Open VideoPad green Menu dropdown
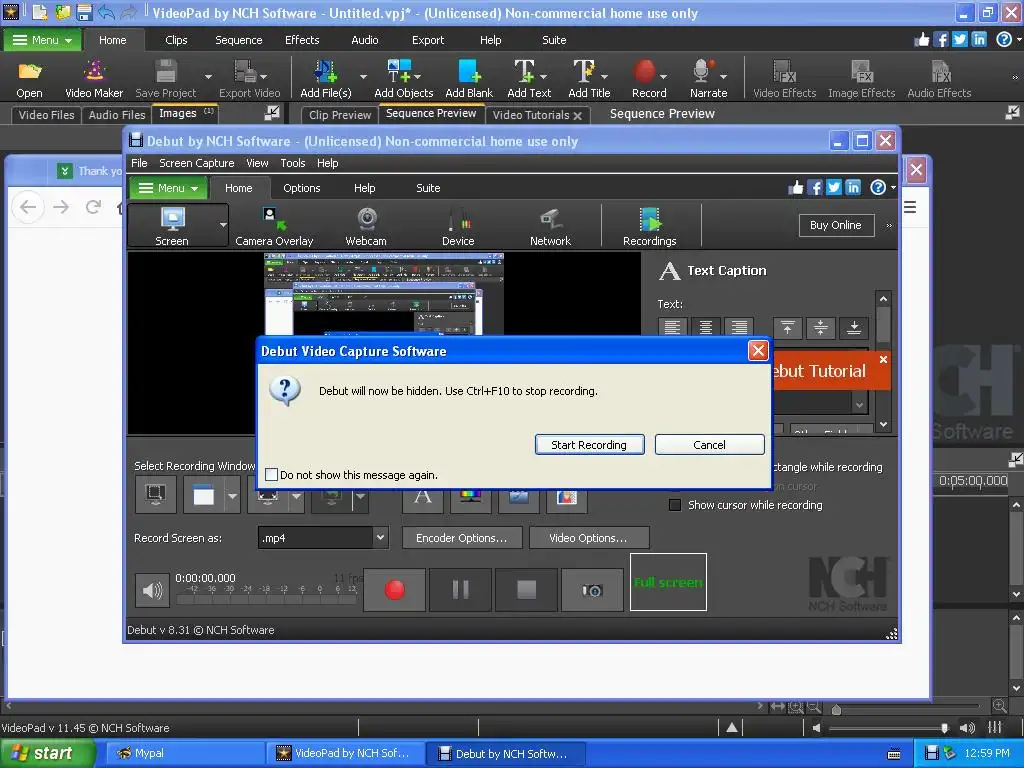Screen dimensions: 1024x768 click(x=42, y=40)
